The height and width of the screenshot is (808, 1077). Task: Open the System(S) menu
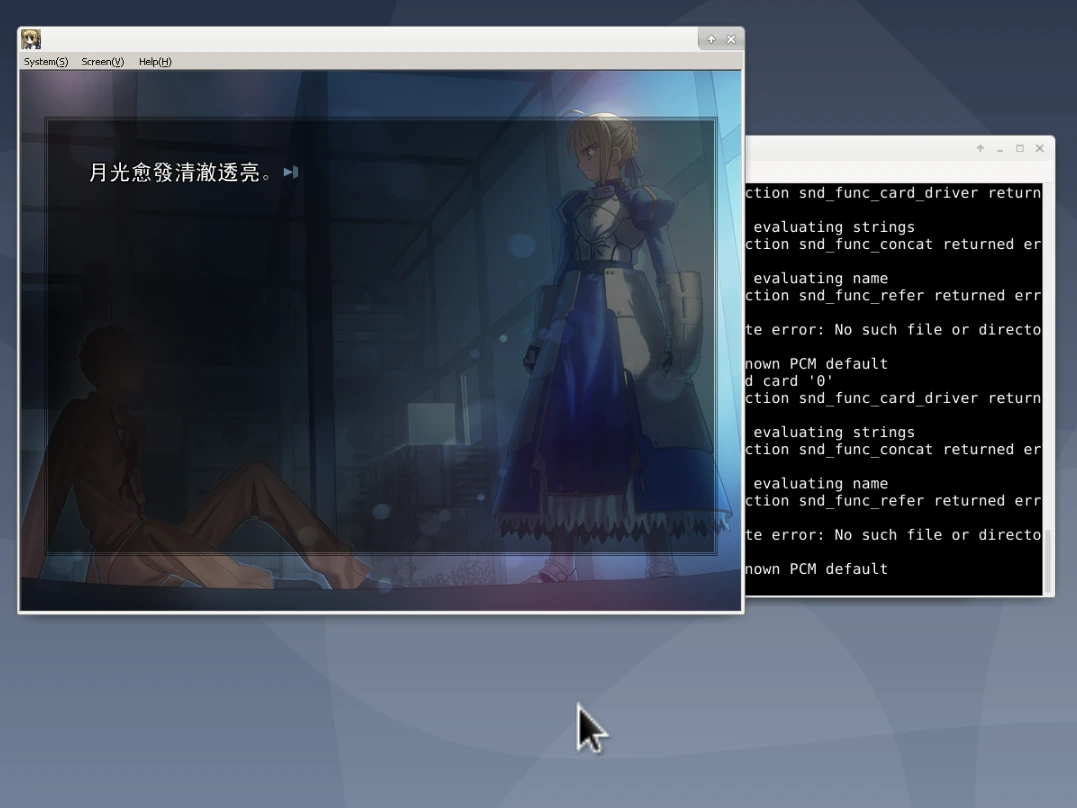tap(45, 61)
